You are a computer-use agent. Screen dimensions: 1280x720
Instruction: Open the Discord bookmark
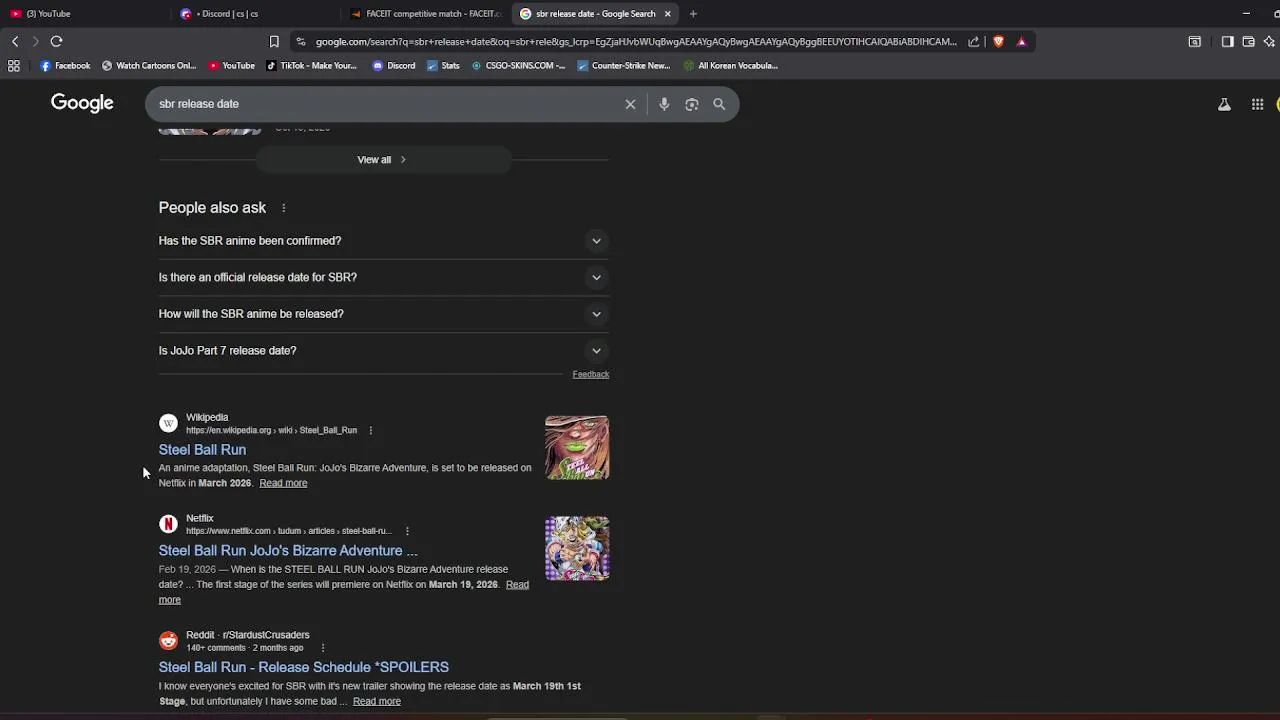click(x=394, y=66)
